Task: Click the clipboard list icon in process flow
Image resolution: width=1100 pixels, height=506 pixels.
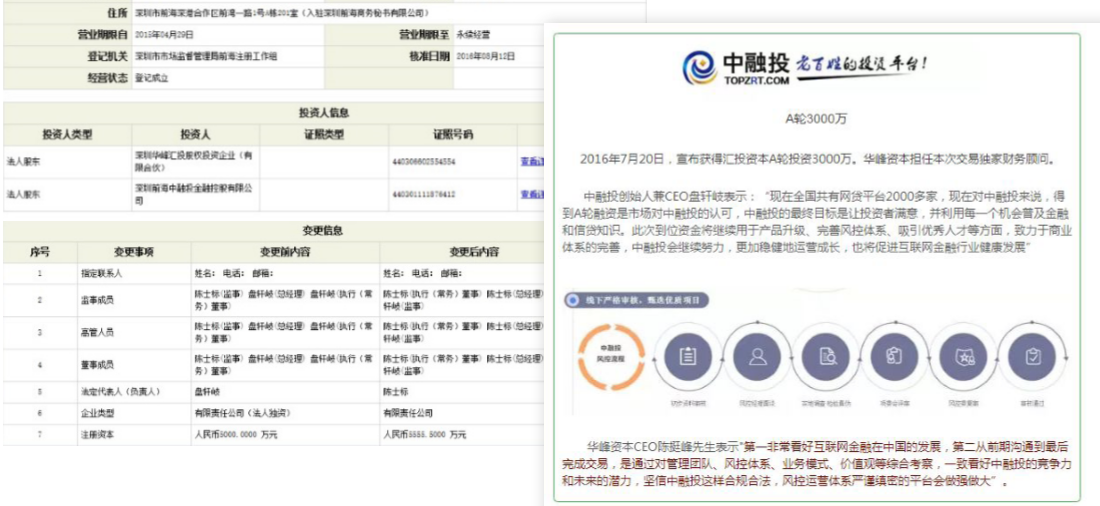Action: pyautogui.click(x=687, y=357)
